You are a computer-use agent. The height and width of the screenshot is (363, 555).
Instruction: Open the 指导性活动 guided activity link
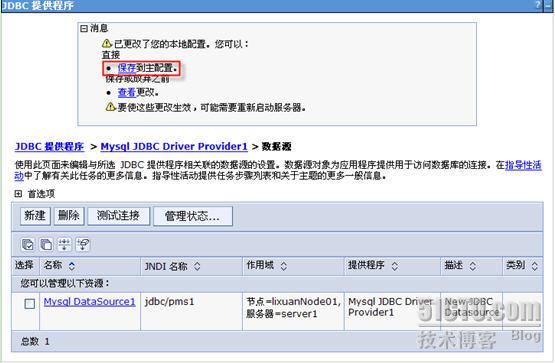point(523,165)
